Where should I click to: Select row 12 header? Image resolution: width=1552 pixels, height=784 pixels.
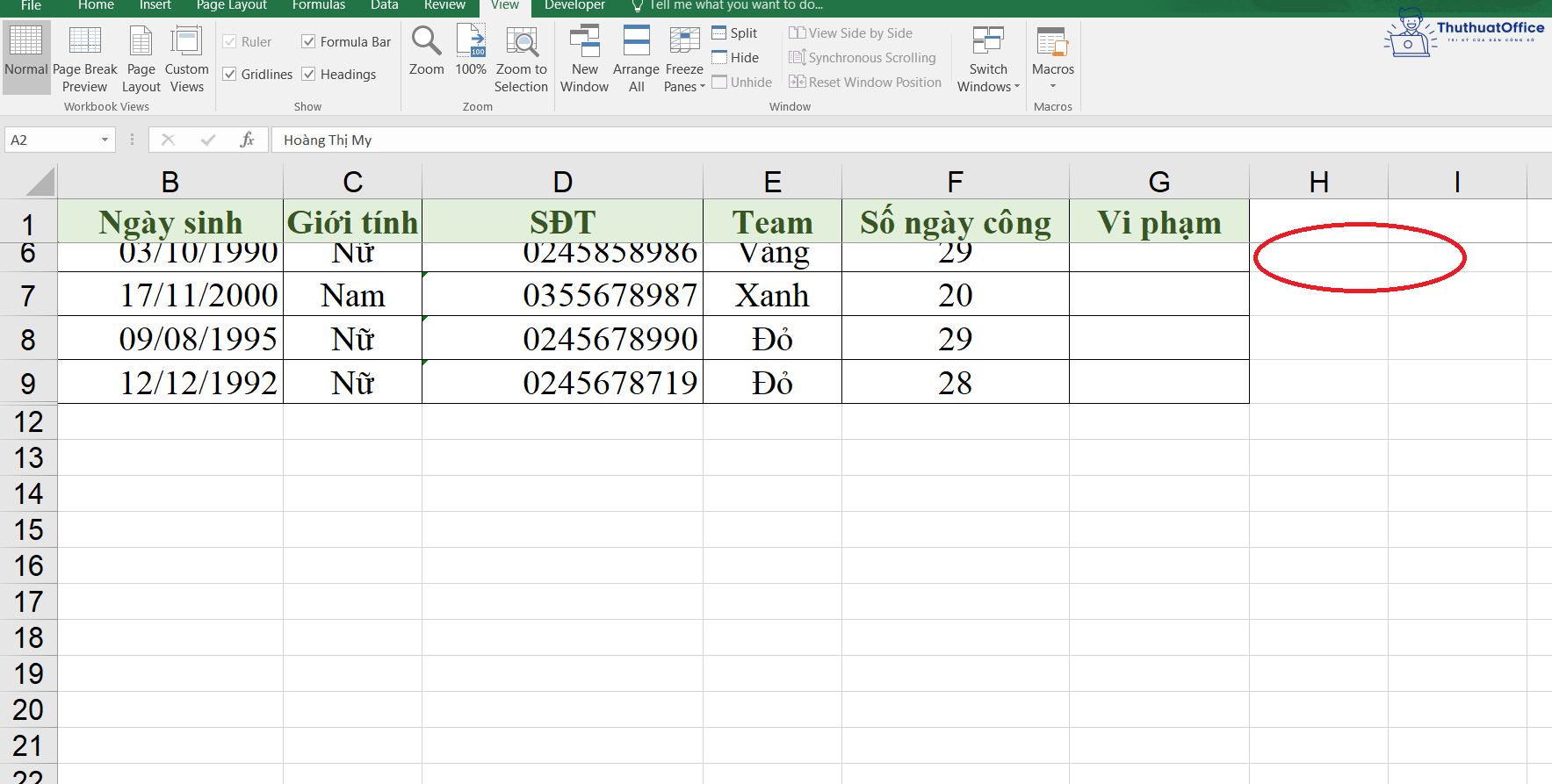click(x=28, y=422)
